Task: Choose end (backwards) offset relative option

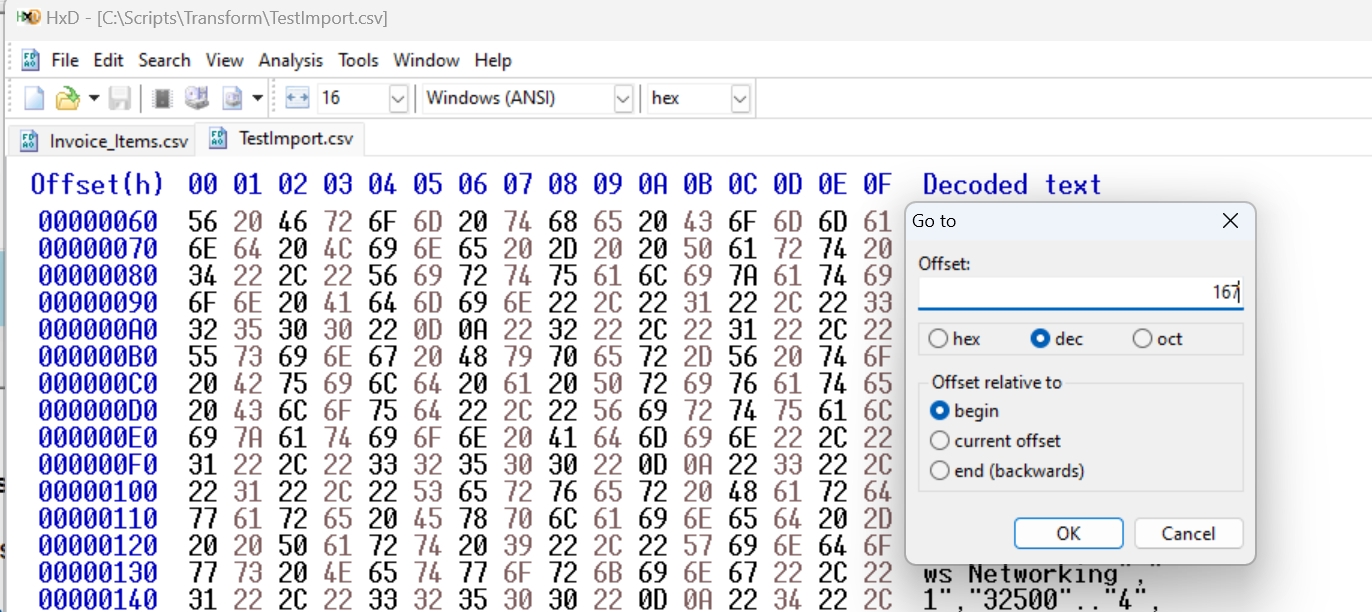Action: [x=940, y=470]
